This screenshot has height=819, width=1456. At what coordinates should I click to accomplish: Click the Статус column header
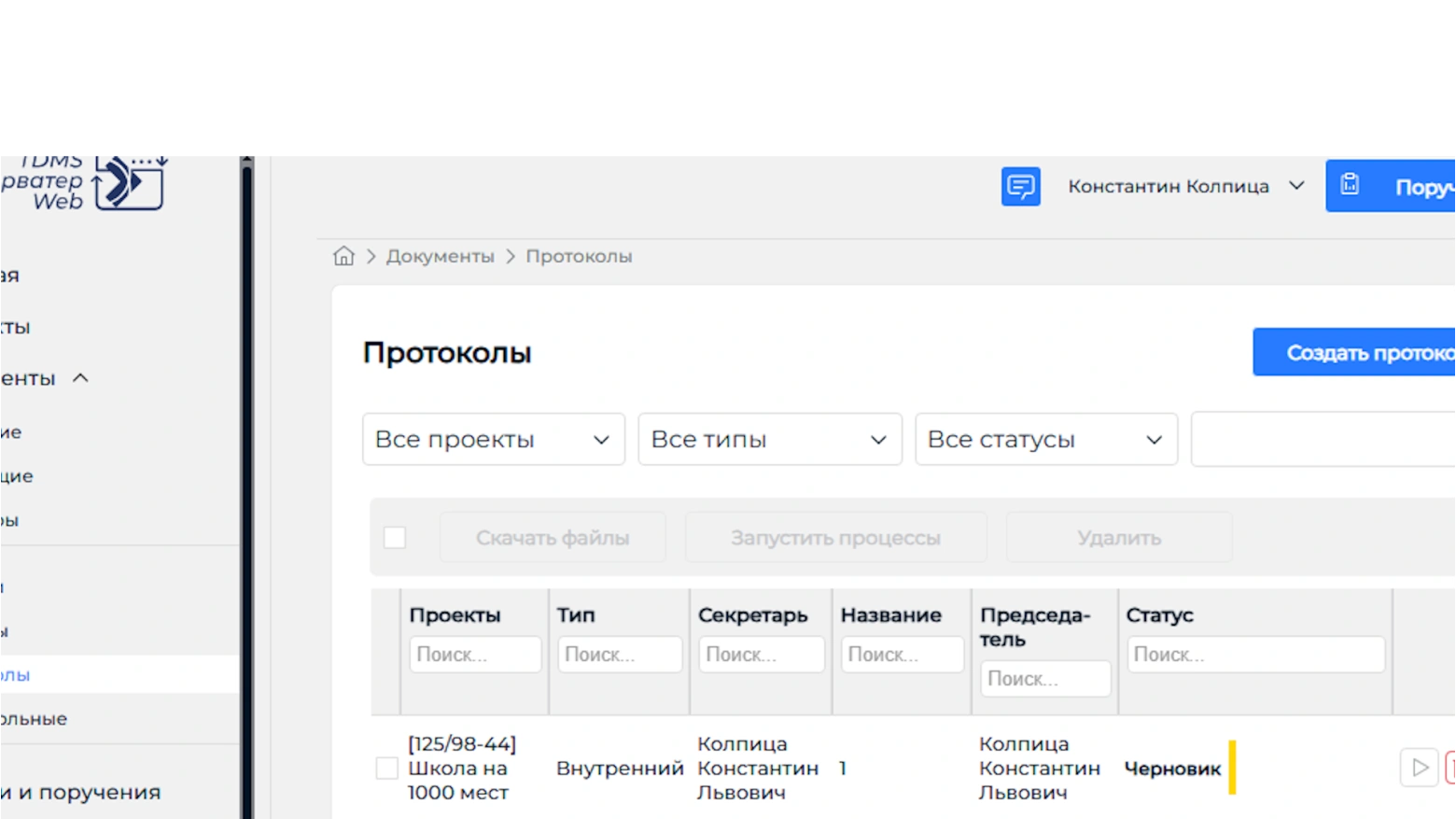[x=1159, y=615]
